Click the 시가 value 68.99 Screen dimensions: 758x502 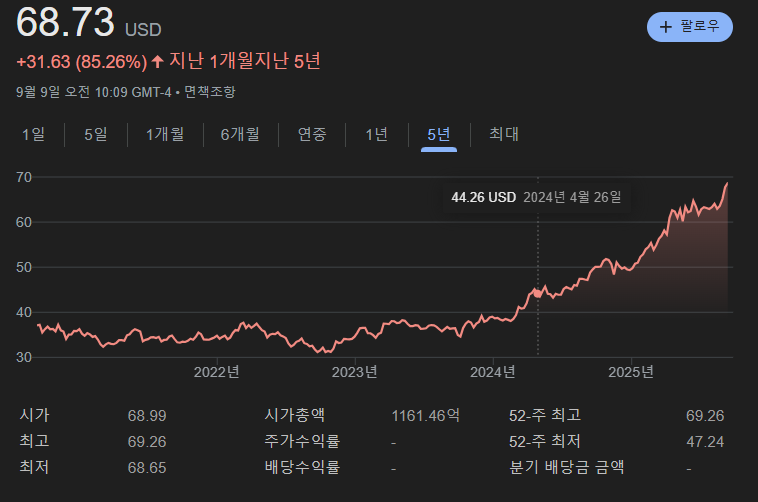click(x=147, y=416)
